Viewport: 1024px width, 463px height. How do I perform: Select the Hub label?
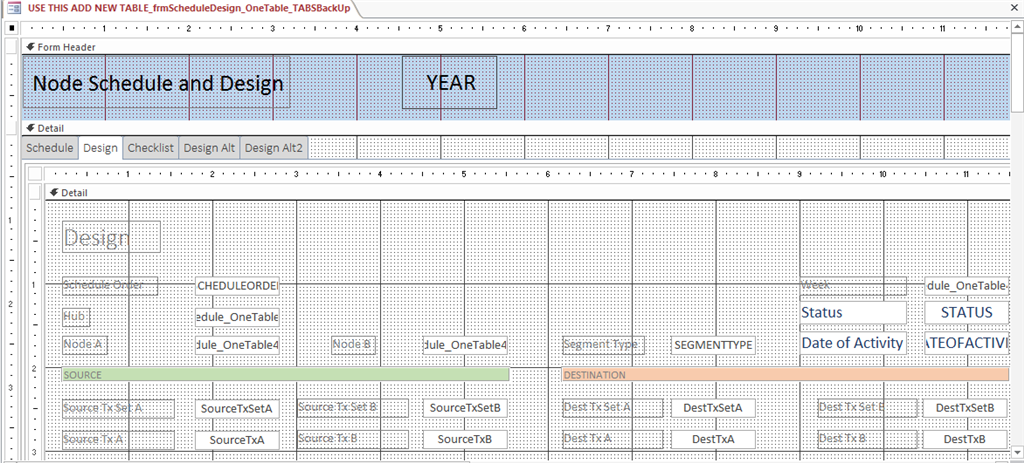pyautogui.click(x=76, y=317)
